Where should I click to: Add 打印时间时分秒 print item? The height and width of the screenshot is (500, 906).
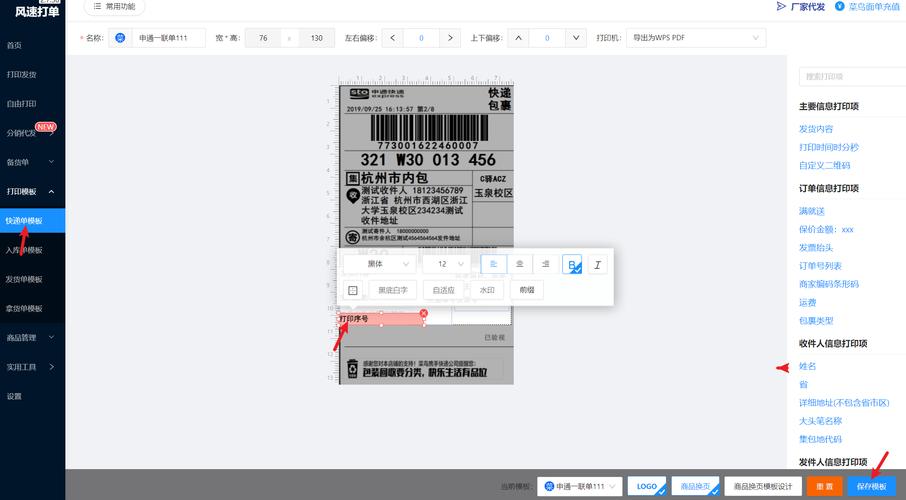(829, 147)
